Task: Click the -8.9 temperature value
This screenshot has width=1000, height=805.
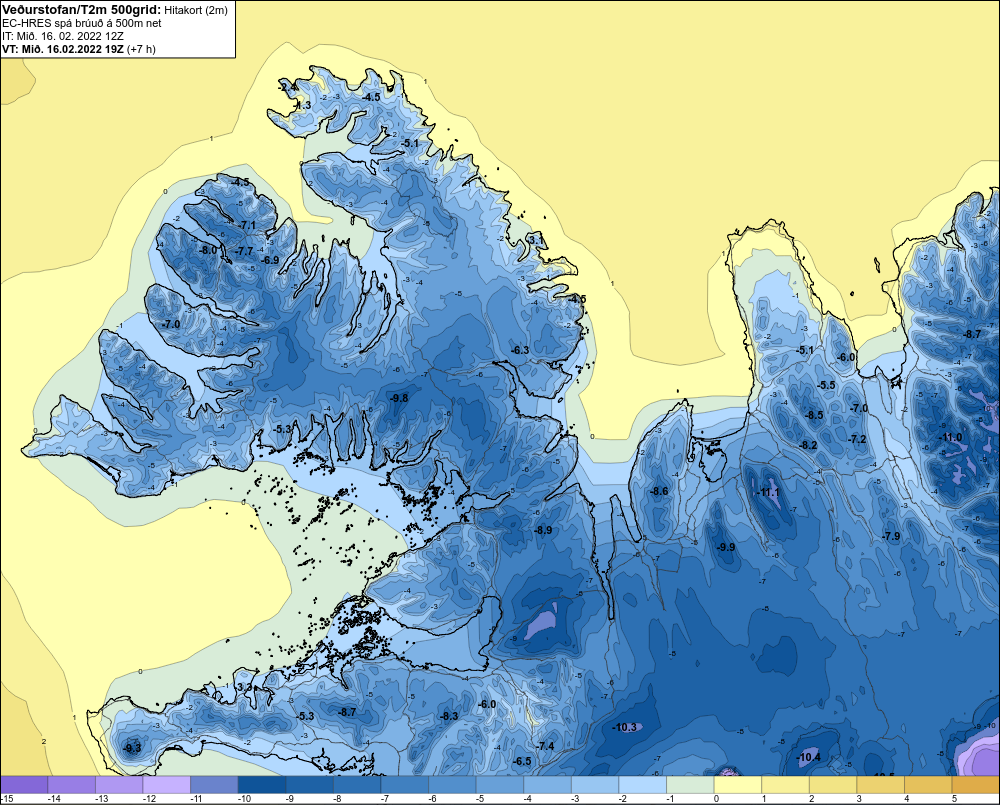Action: (x=543, y=530)
